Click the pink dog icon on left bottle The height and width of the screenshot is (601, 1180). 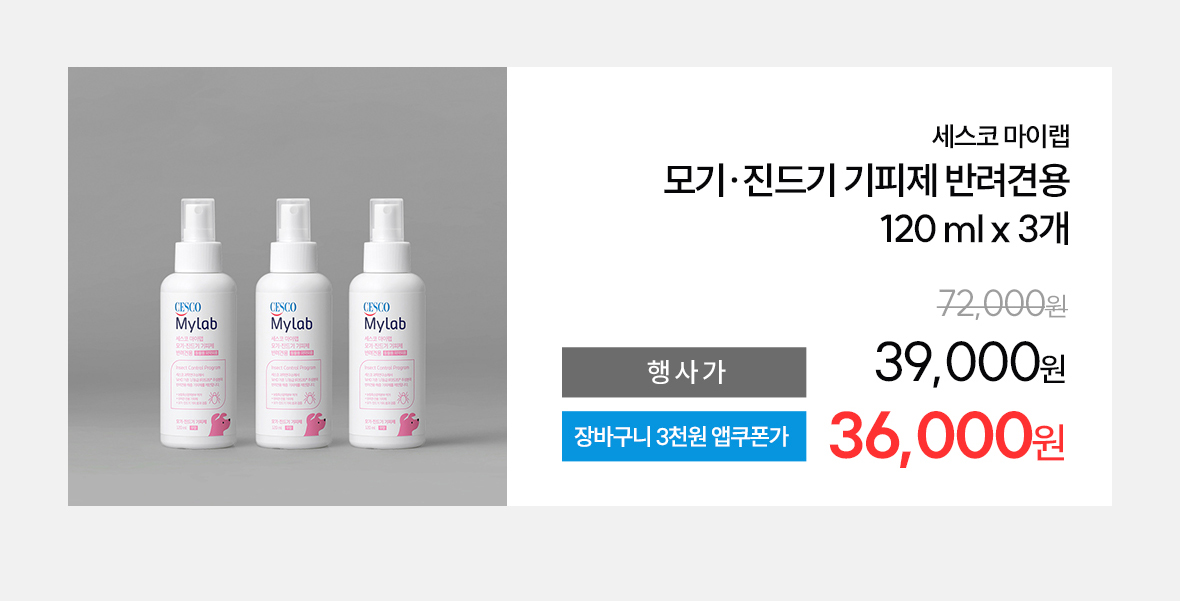point(221,423)
